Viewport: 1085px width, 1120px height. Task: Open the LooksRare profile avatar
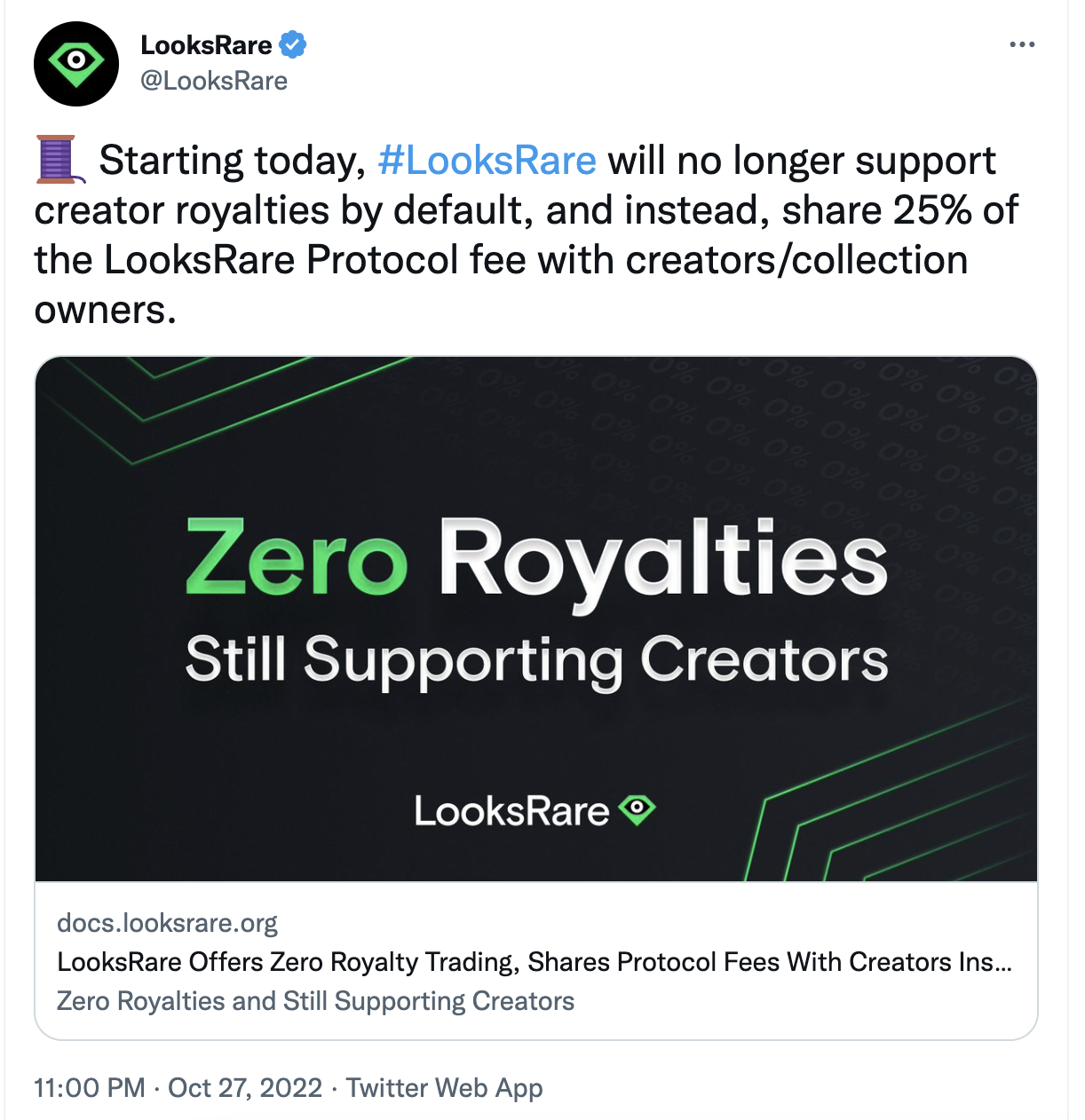(76, 64)
